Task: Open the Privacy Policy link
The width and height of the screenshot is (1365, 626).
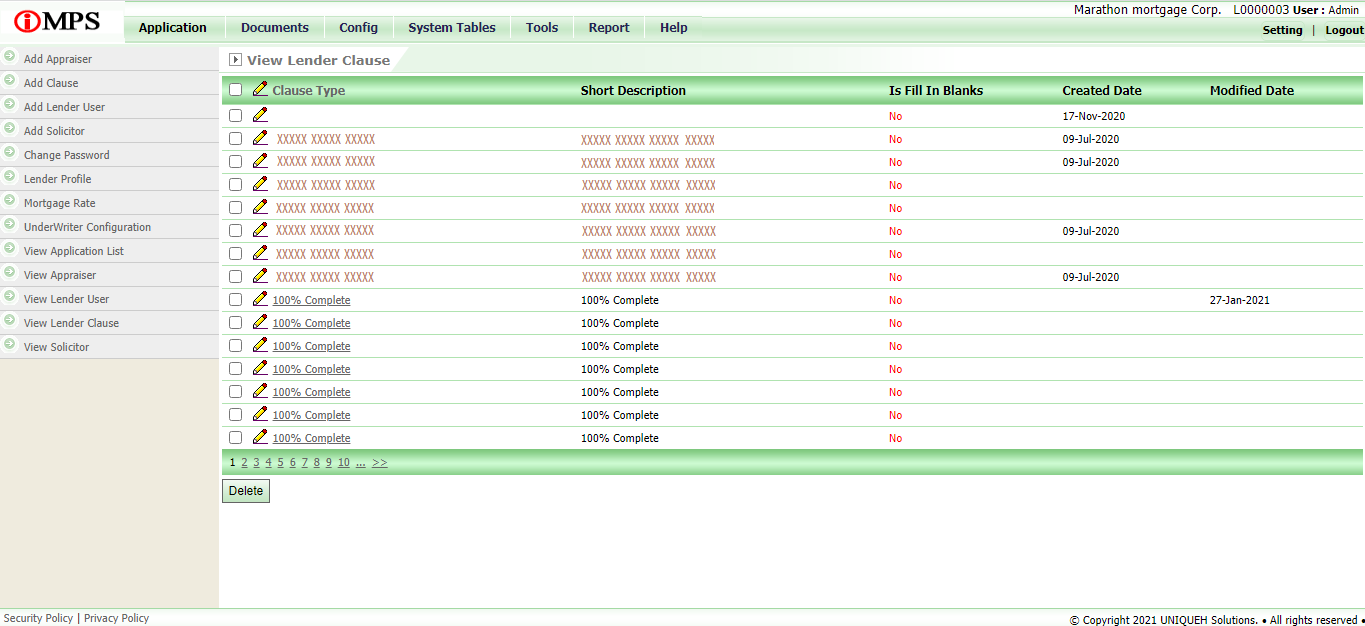Action: click(116, 618)
